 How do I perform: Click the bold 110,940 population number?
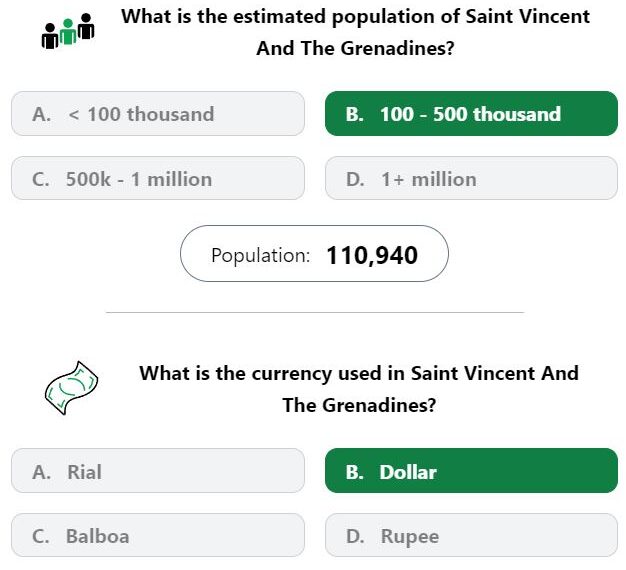(x=372, y=255)
